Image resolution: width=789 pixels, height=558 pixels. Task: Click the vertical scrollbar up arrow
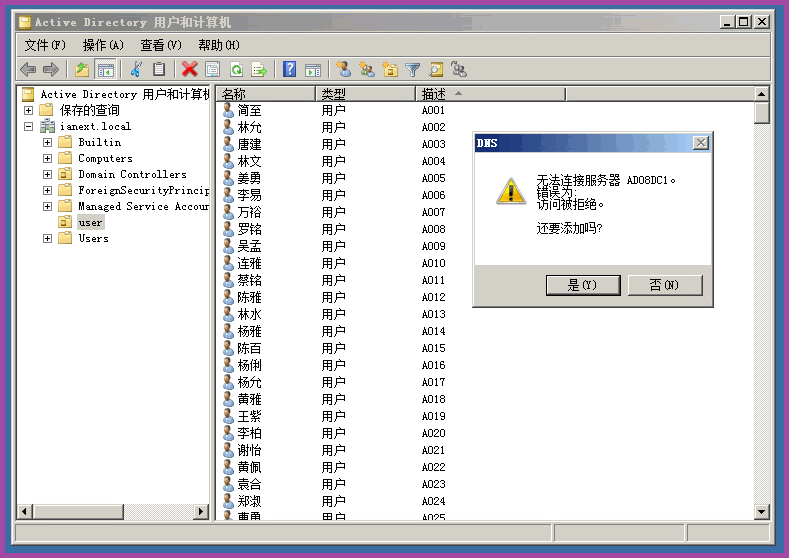point(761,94)
